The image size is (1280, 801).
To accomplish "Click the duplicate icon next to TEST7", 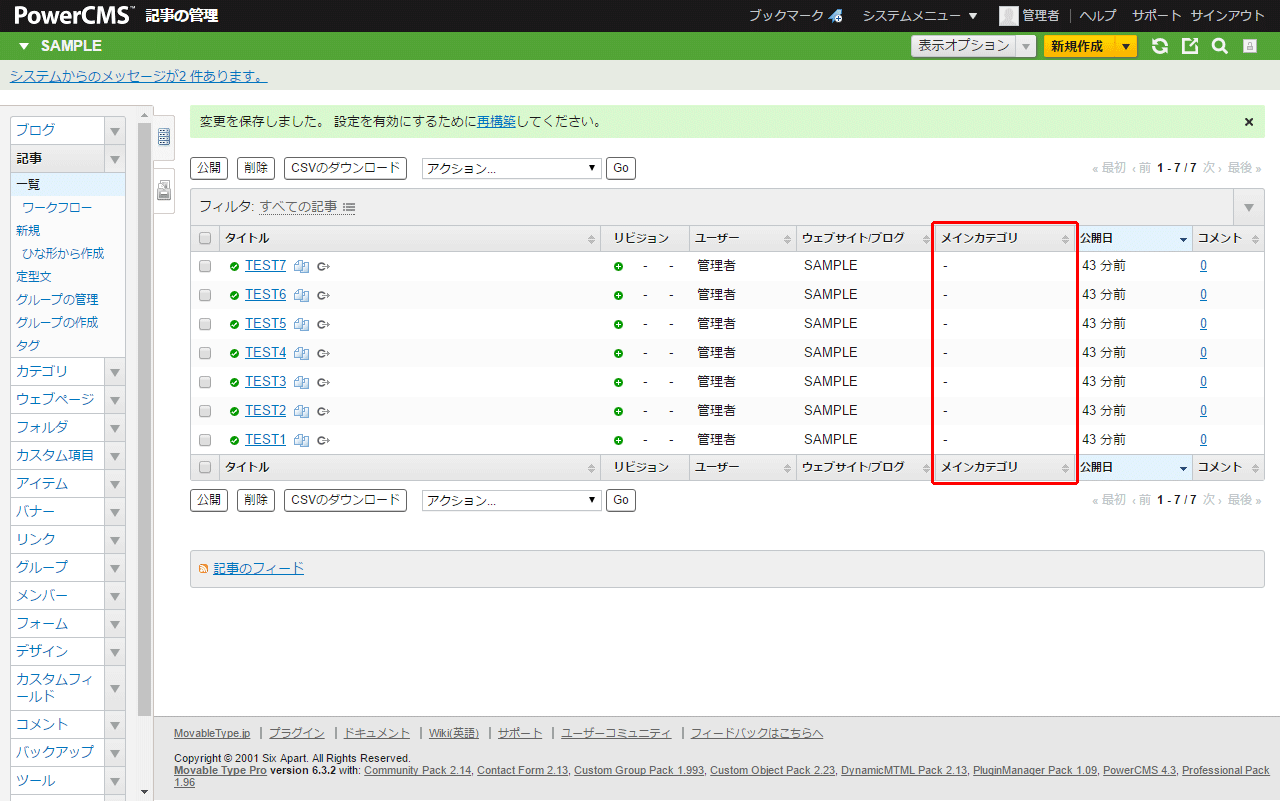I will [302, 266].
